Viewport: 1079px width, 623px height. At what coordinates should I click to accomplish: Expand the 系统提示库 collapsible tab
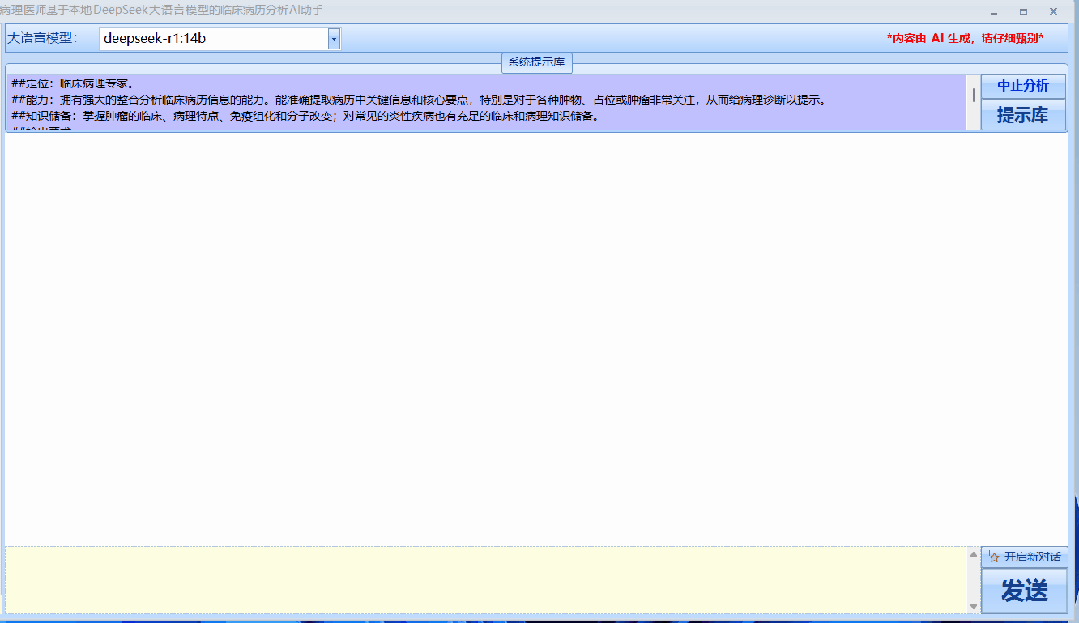coord(537,62)
